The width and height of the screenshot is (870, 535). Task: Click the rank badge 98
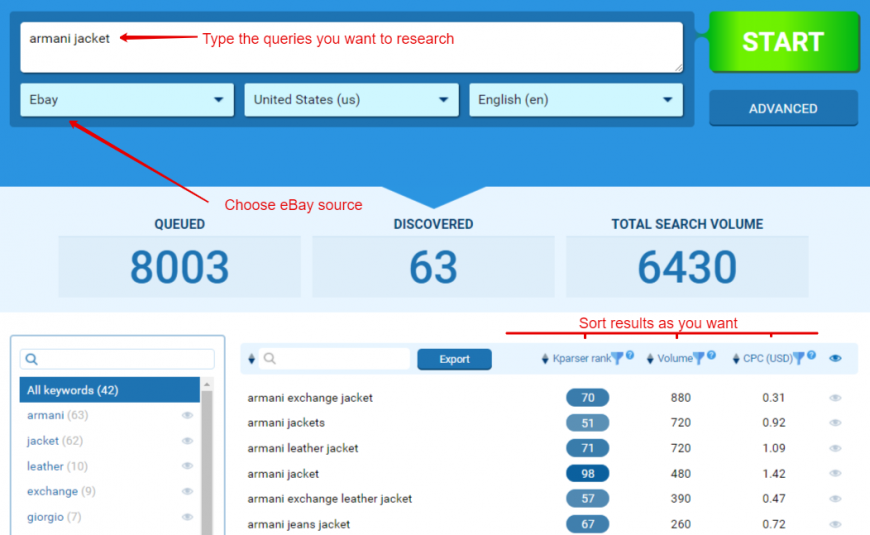(588, 473)
